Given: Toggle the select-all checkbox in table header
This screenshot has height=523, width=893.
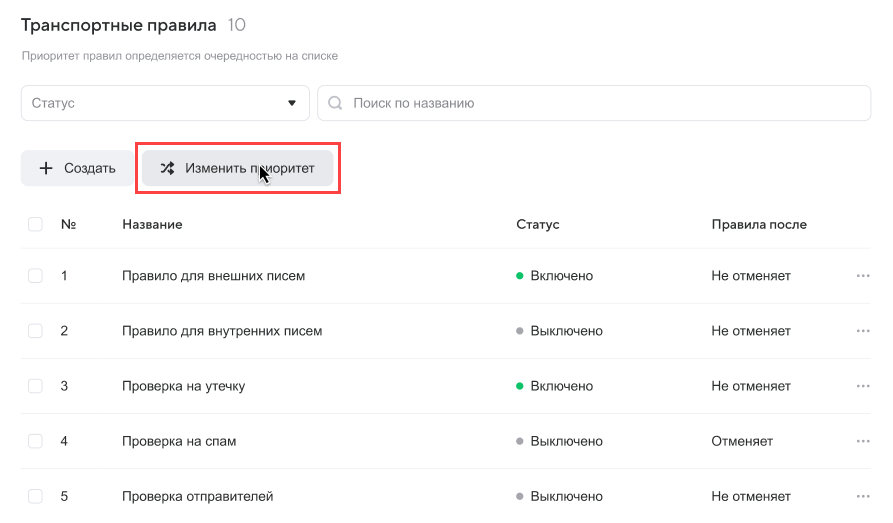Looking at the screenshot, I should pyautogui.click(x=35, y=224).
